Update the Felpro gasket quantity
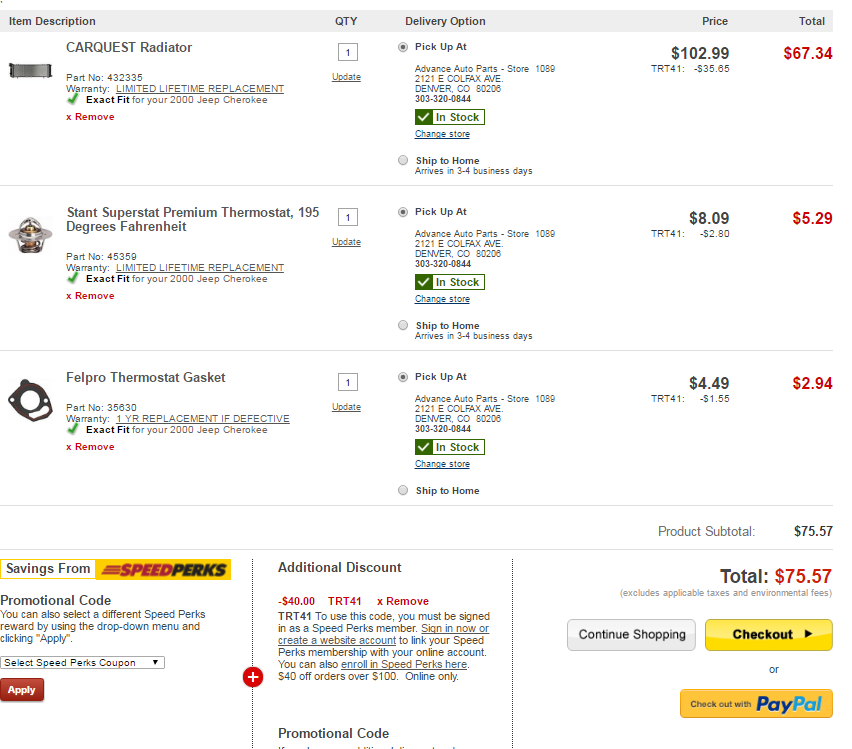This screenshot has width=852, height=749. click(x=346, y=407)
